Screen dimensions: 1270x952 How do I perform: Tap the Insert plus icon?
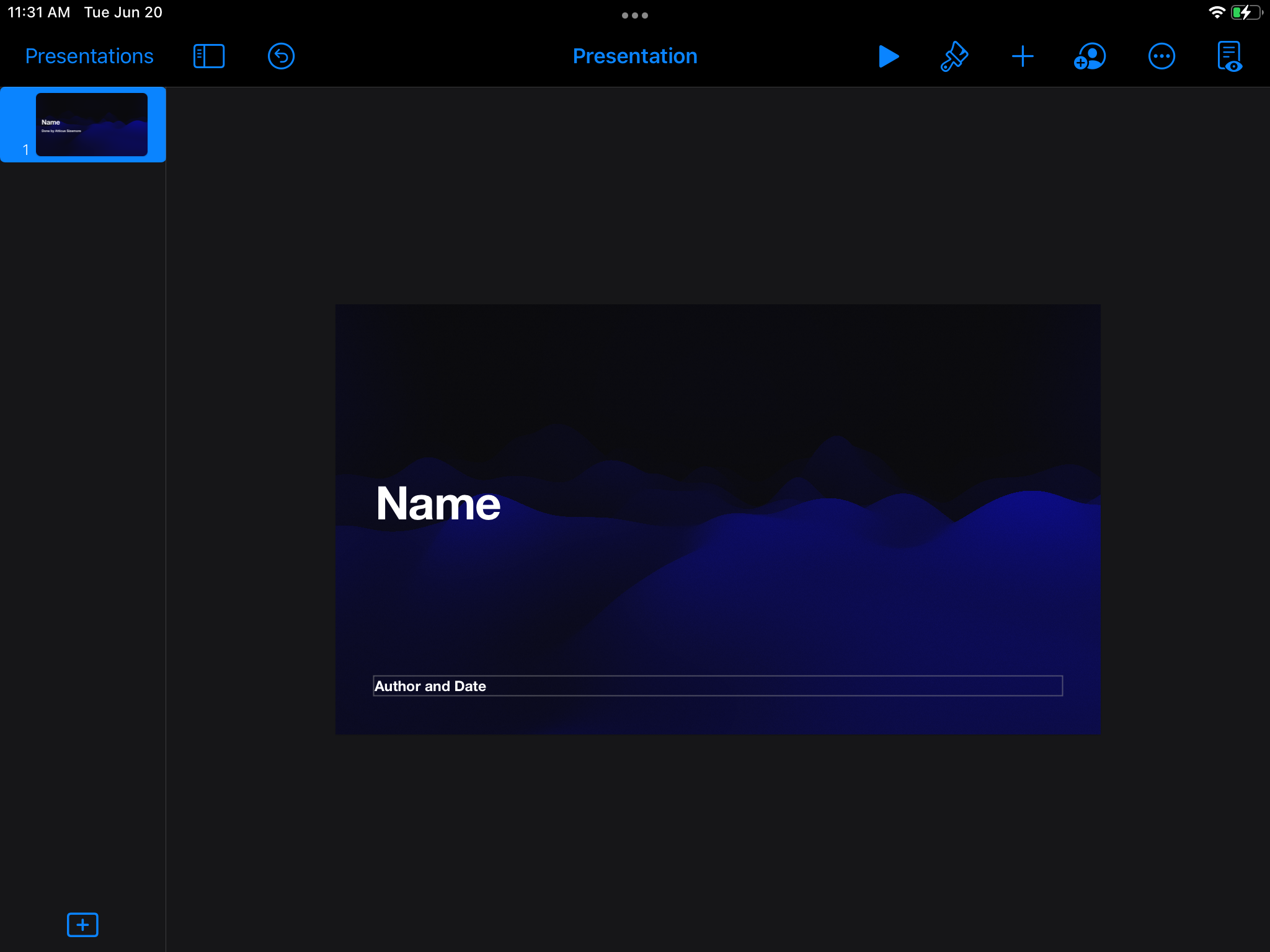(1022, 56)
